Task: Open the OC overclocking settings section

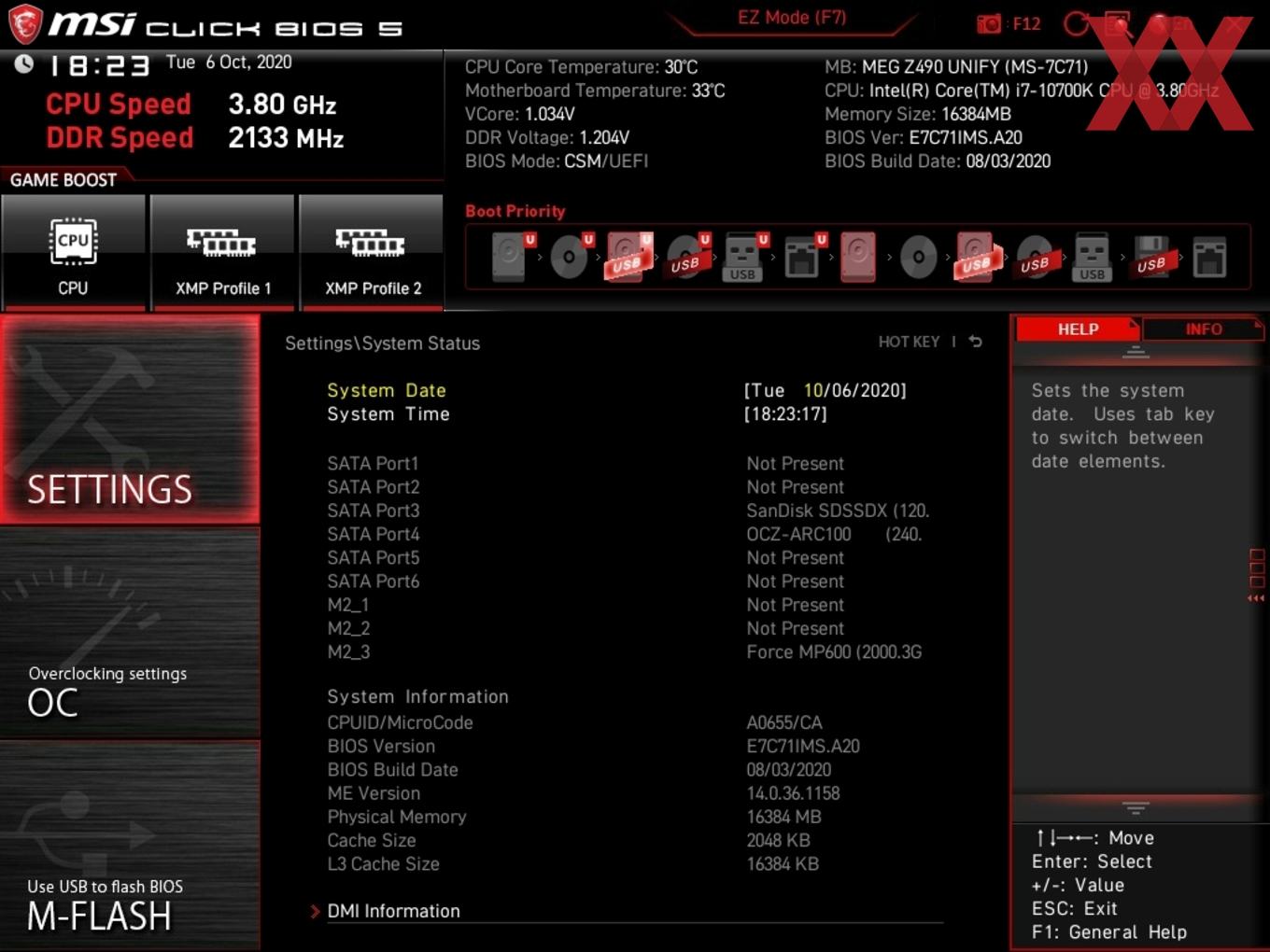Action: tap(130, 633)
